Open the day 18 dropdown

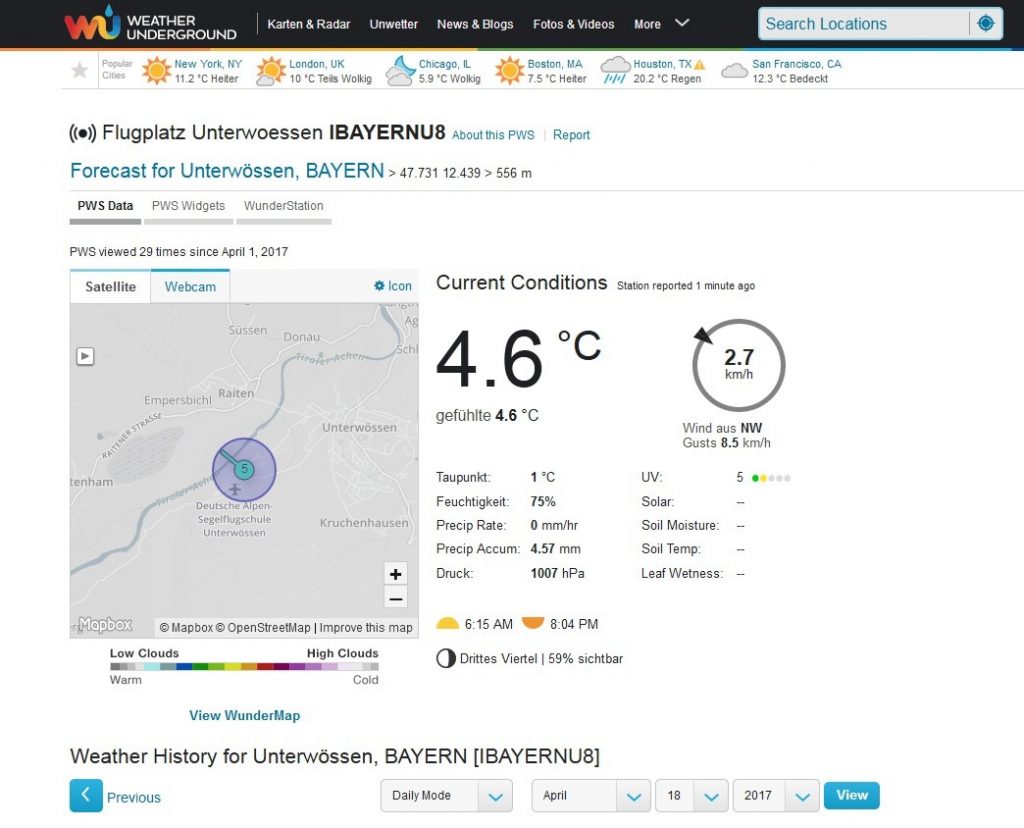coord(692,795)
